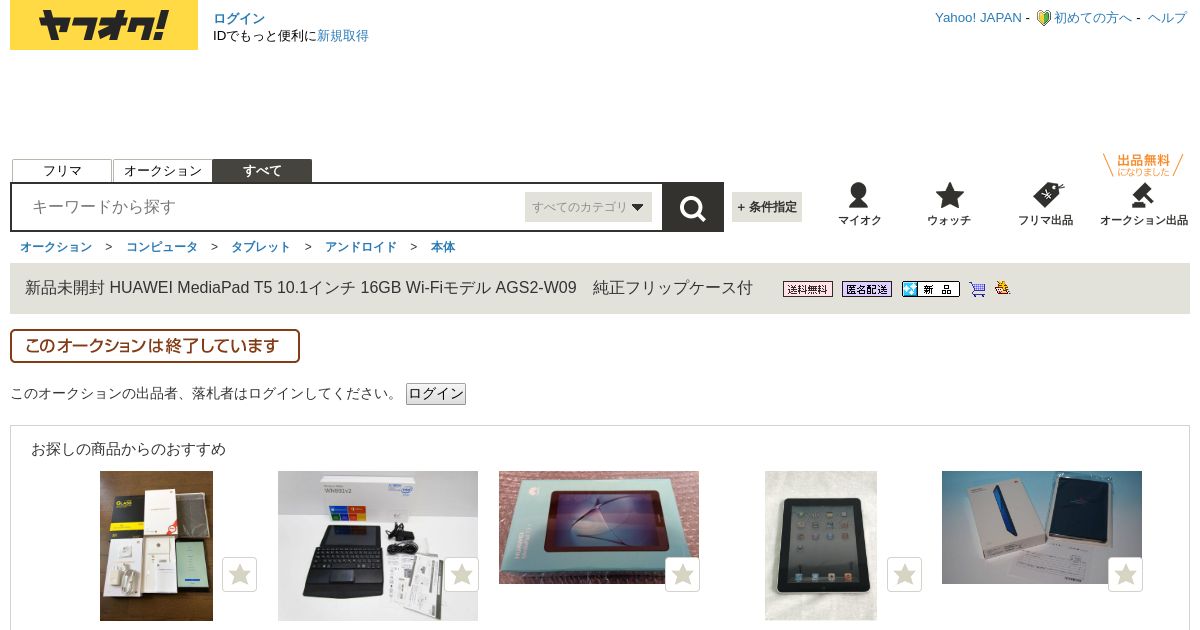This screenshot has height=630, width=1200.
Task: Click the 送料無料 badge icon
Action: coord(808,289)
